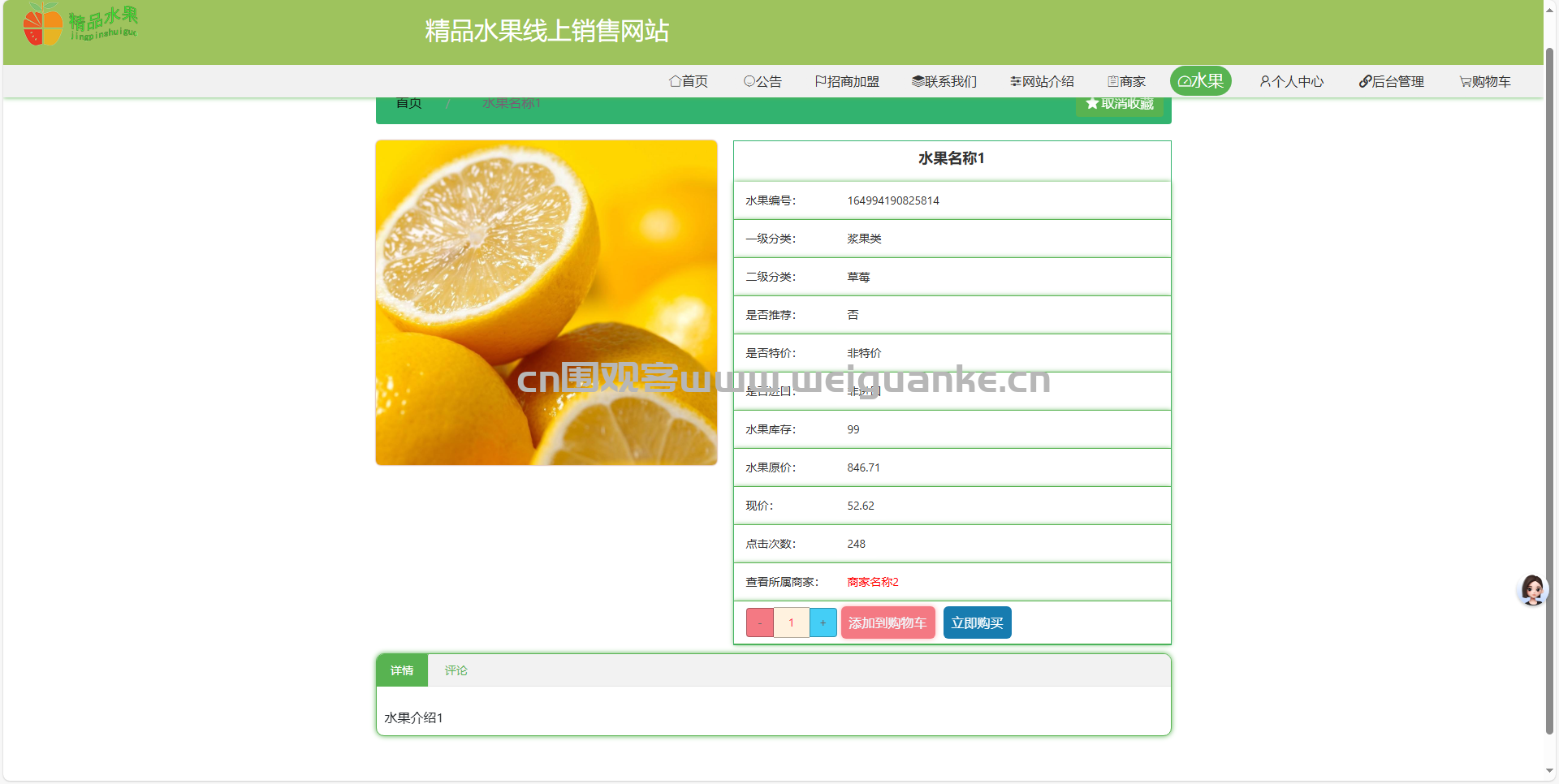Open merchant link 商家名称2

point(872,582)
